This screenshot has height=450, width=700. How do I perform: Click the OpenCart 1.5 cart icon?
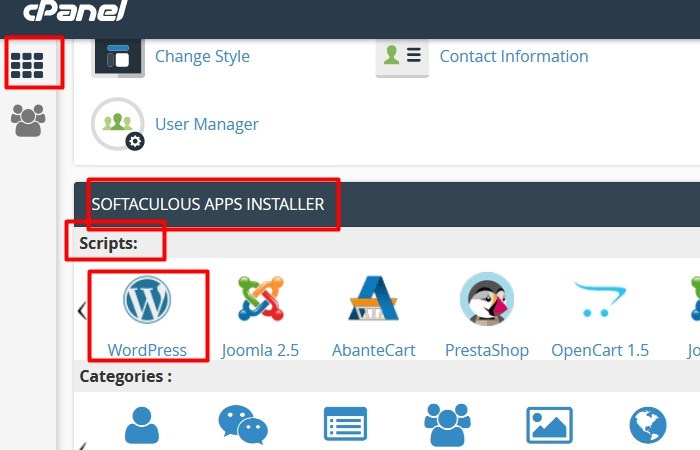coord(600,299)
